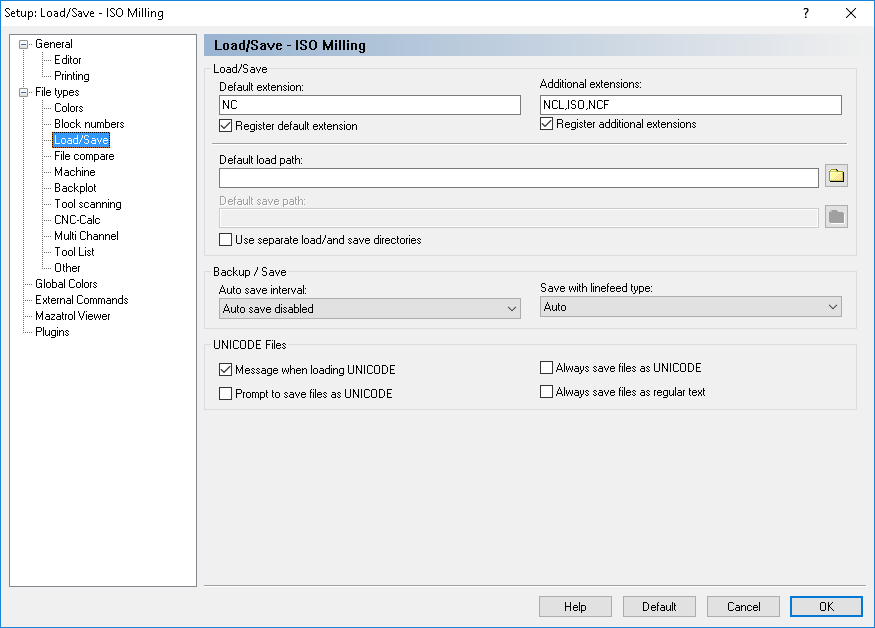Image resolution: width=875 pixels, height=628 pixels.
Task: Click the question mark help icon
Action: click(806, 13)
